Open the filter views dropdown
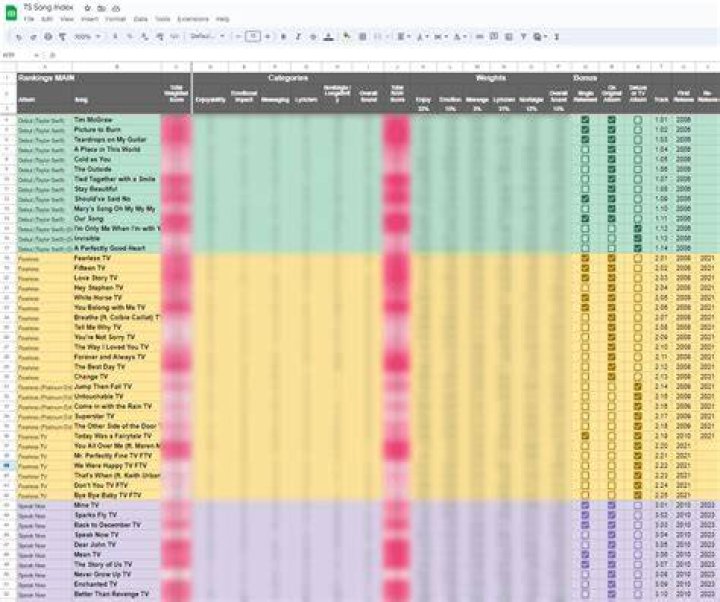Screen dimensions: 720x602 (x=540, y=37)
